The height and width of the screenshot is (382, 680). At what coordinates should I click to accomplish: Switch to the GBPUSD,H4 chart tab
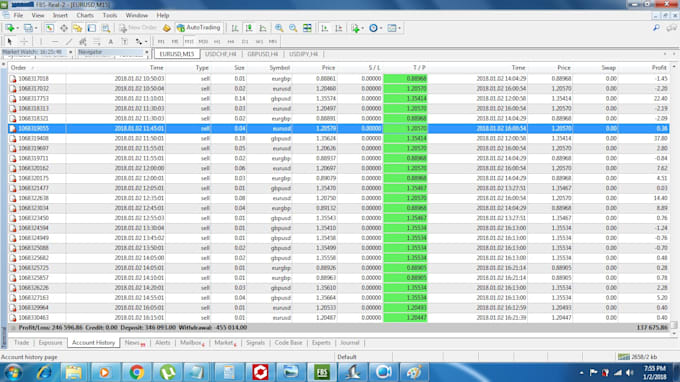263,54
